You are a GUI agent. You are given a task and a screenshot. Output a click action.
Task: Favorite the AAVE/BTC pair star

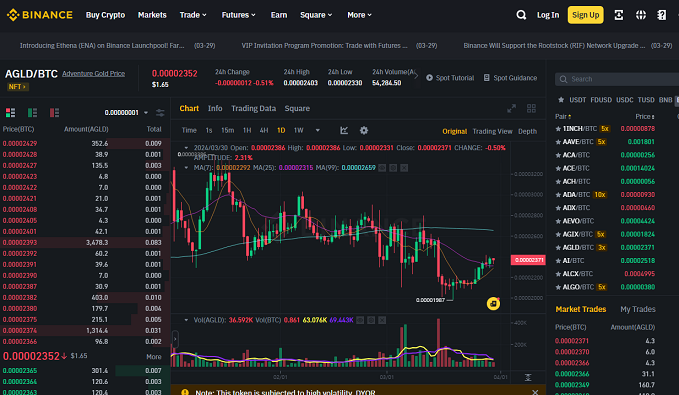[x=558, y=142]
